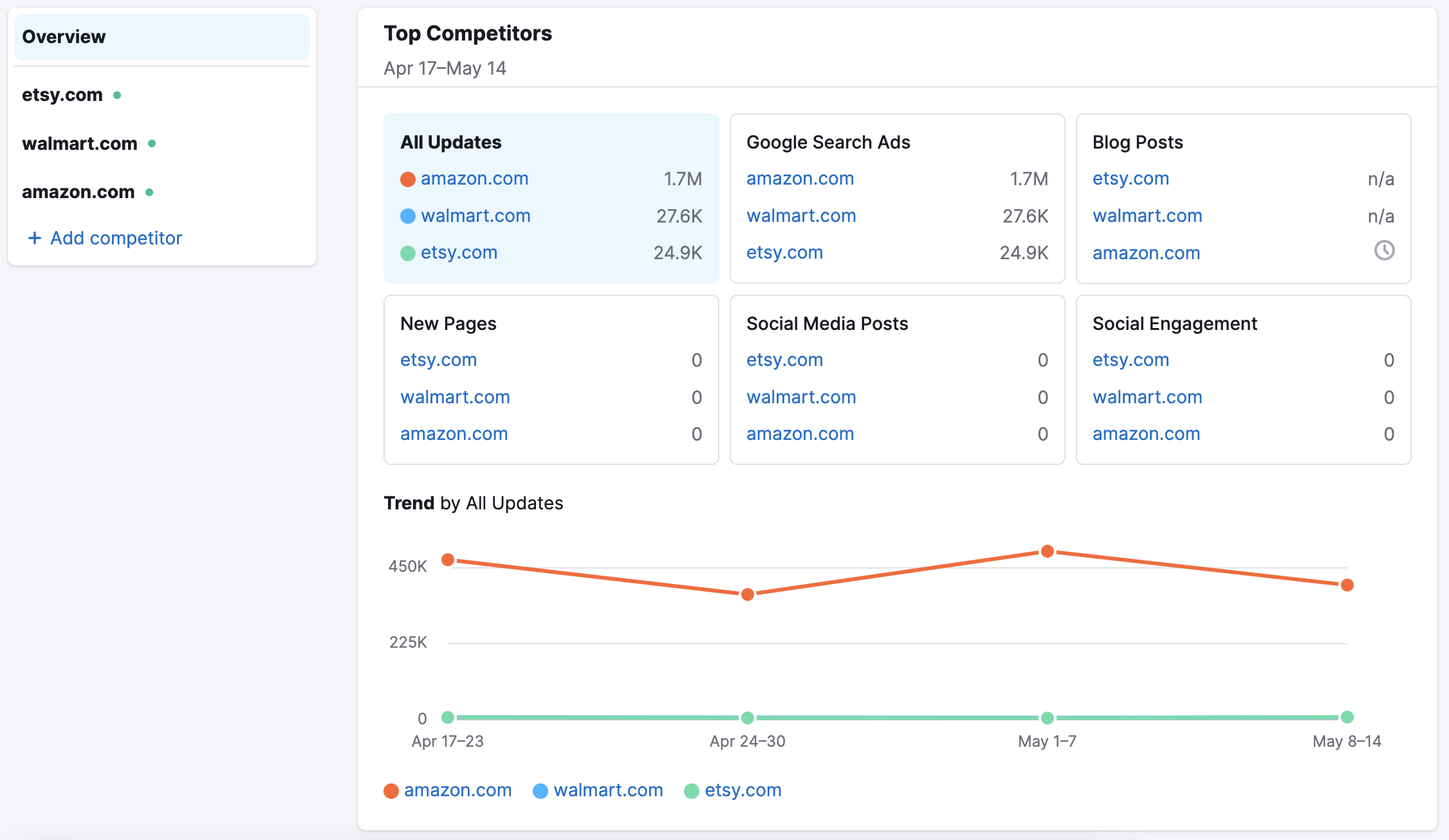Screen dimensions: 1449x840
Task: Expand the etsy.com entry in the sidebar
Action: coord(62,95)
